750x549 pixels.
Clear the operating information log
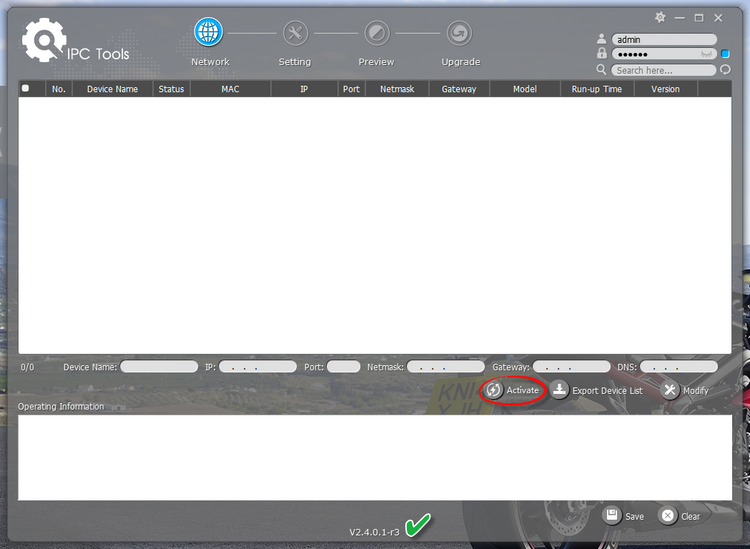click(680, 516)
